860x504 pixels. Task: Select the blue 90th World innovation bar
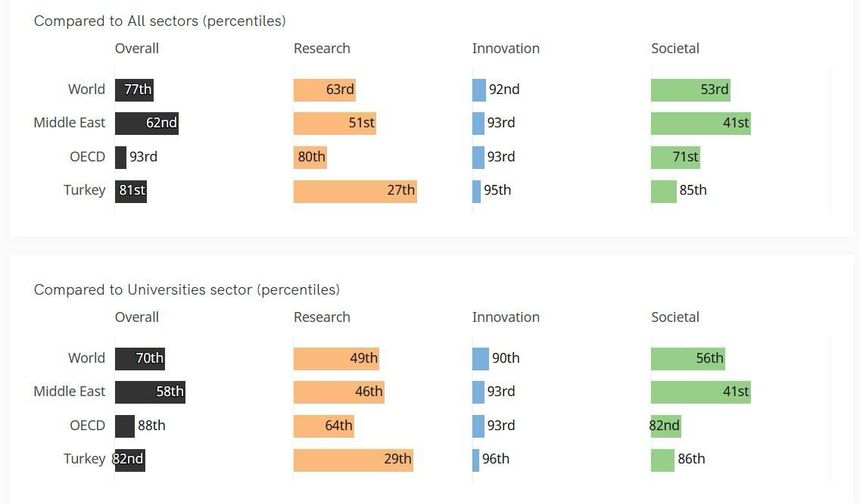[x=480, y=359]
